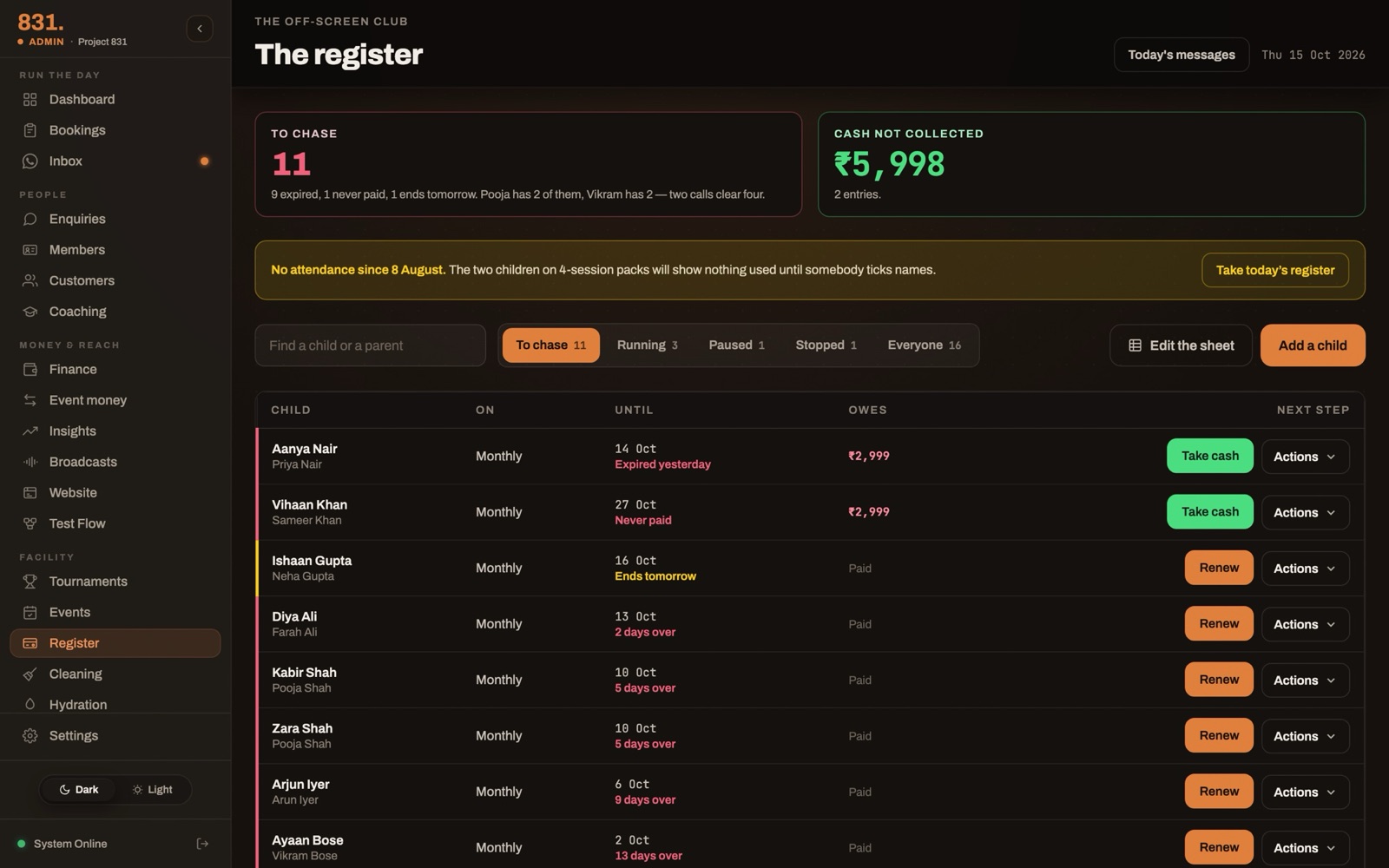Click the Bookings clipboard icon

(30, 130)
